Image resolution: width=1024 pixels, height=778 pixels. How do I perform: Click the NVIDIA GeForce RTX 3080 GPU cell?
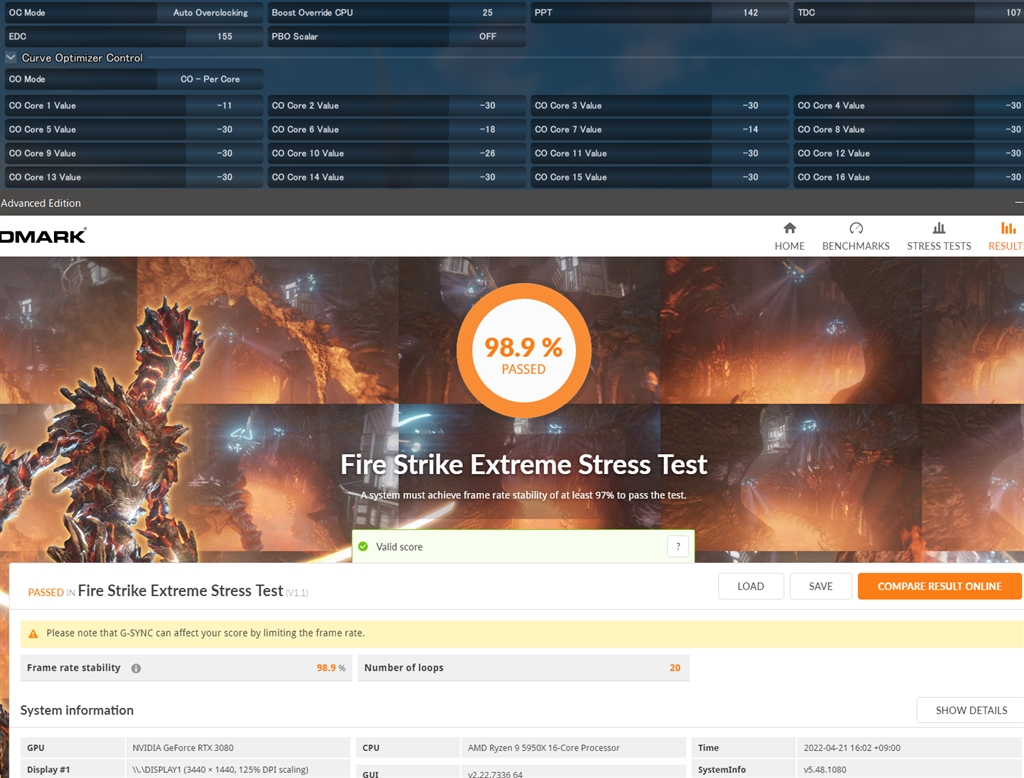pos(238,748)
